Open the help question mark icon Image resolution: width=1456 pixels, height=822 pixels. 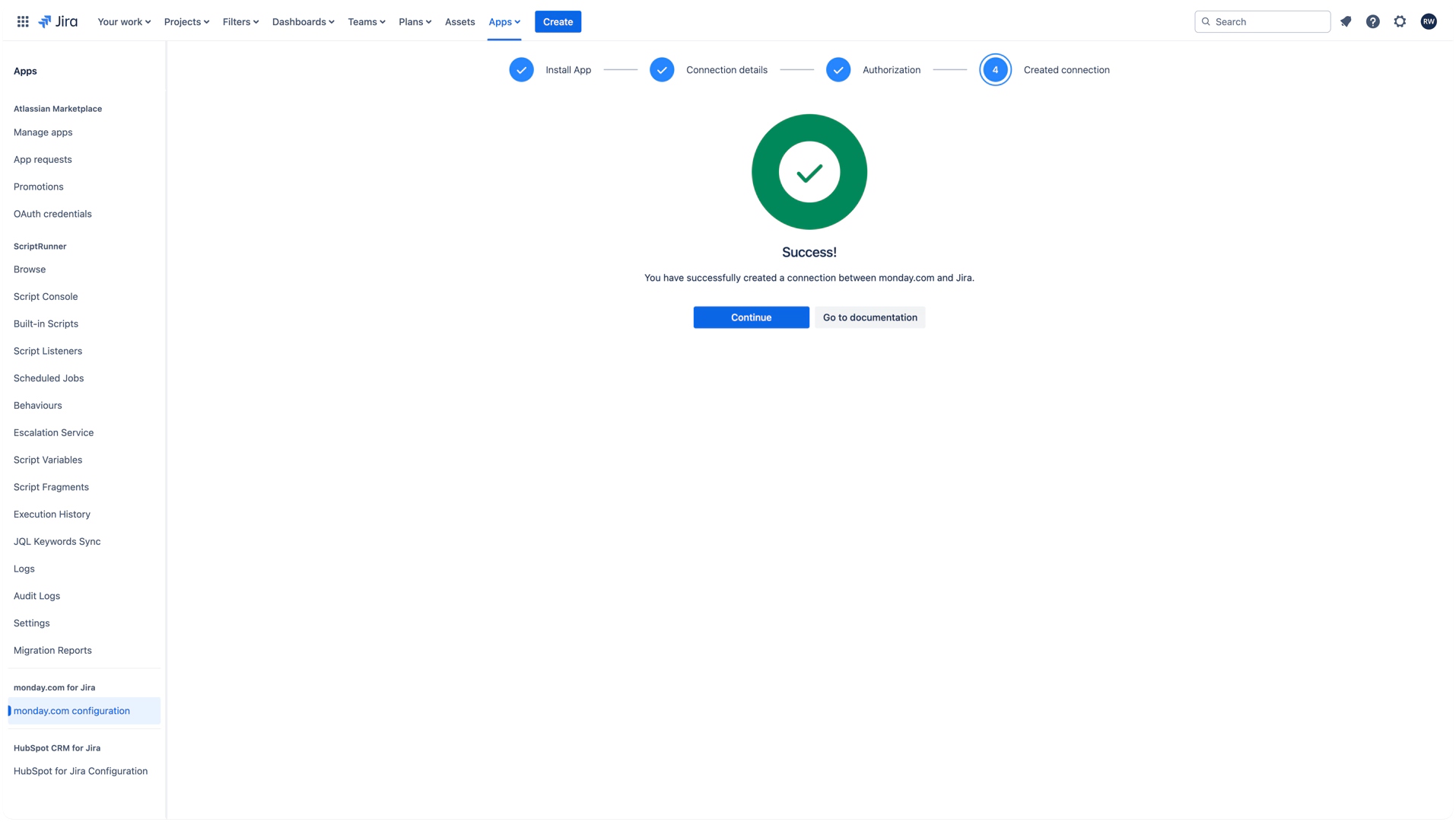(1373, 21)
